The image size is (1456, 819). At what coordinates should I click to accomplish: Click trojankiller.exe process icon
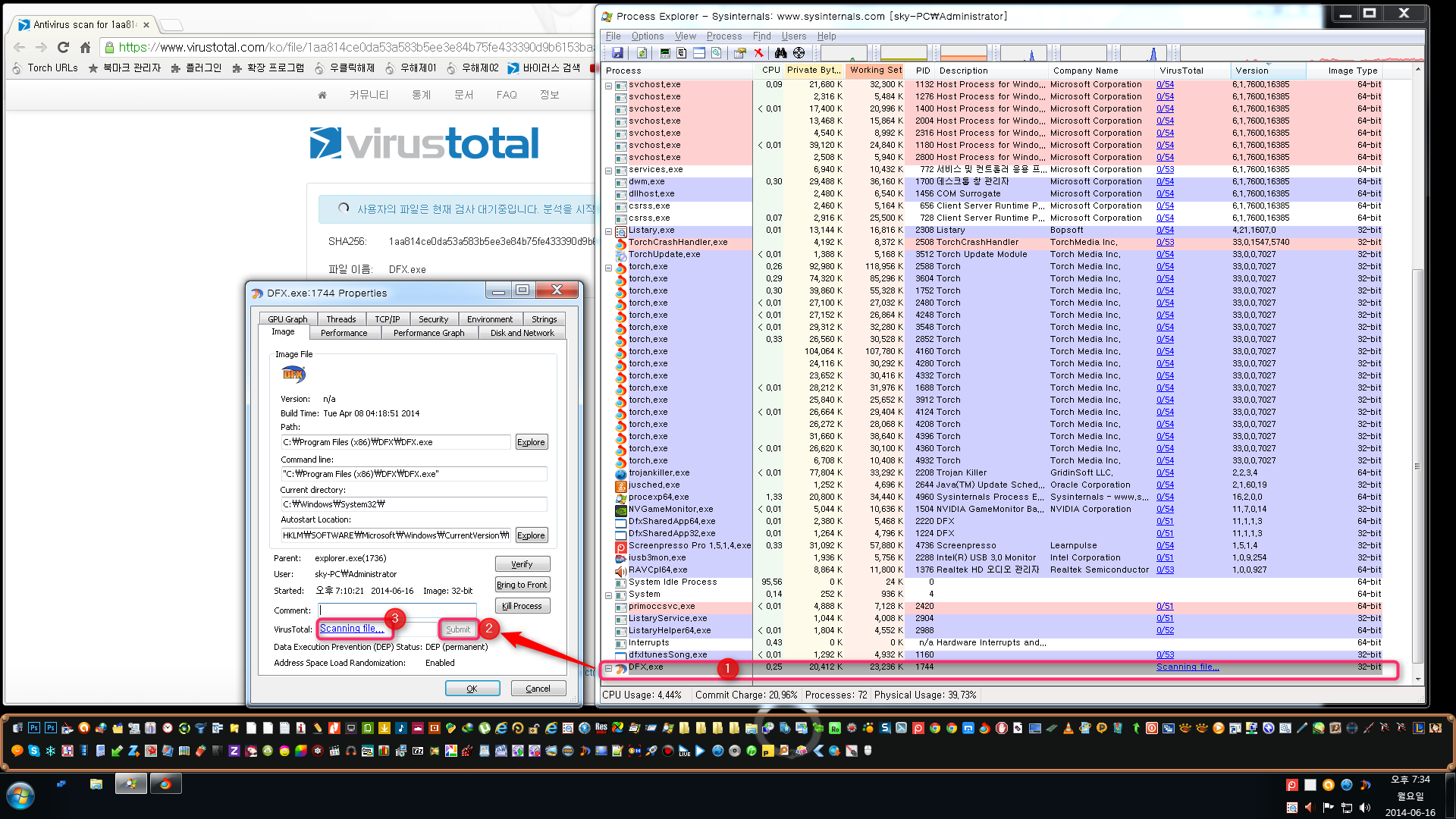click(620, 473)
